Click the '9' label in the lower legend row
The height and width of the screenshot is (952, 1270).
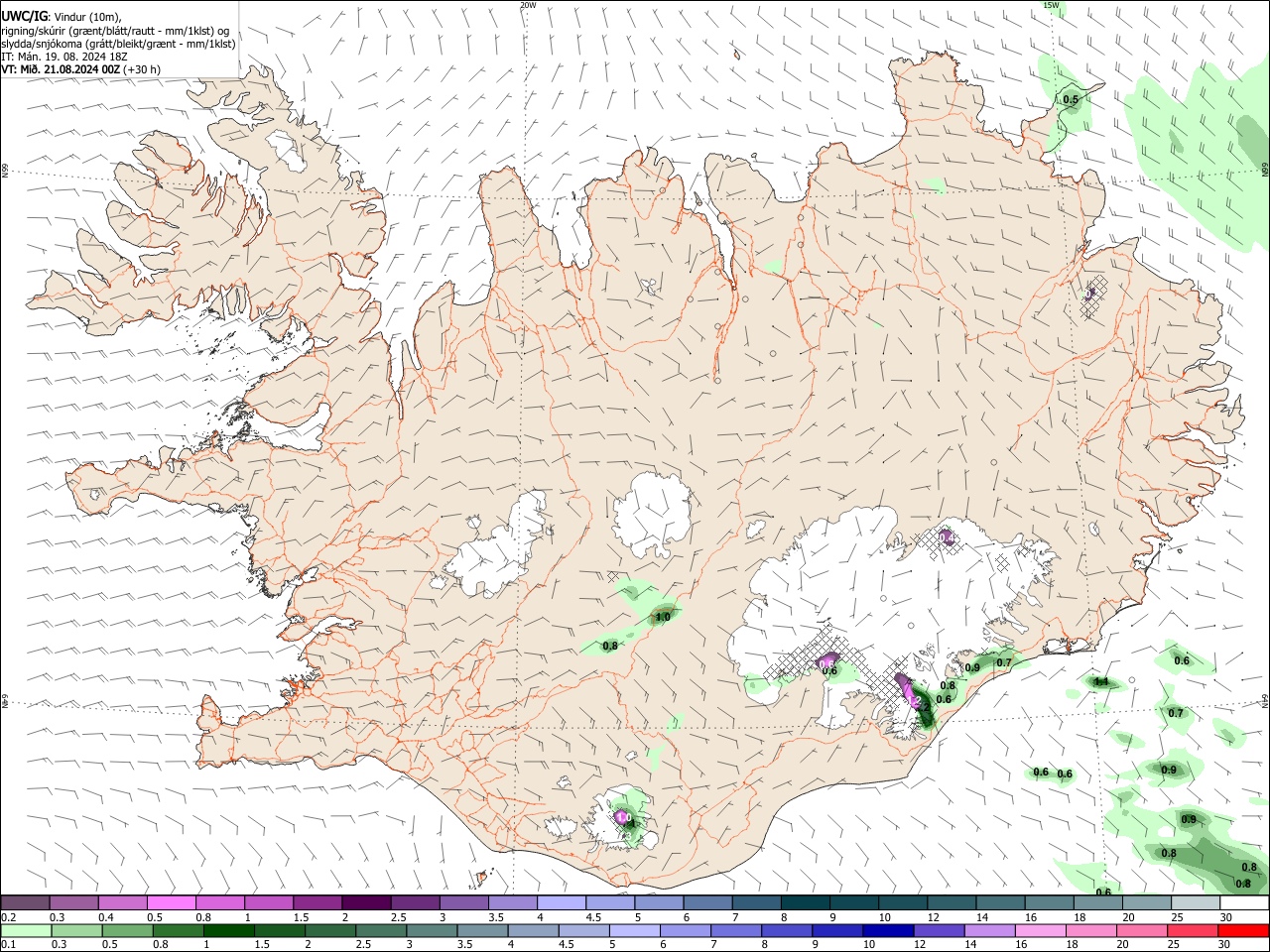point(815,944)
